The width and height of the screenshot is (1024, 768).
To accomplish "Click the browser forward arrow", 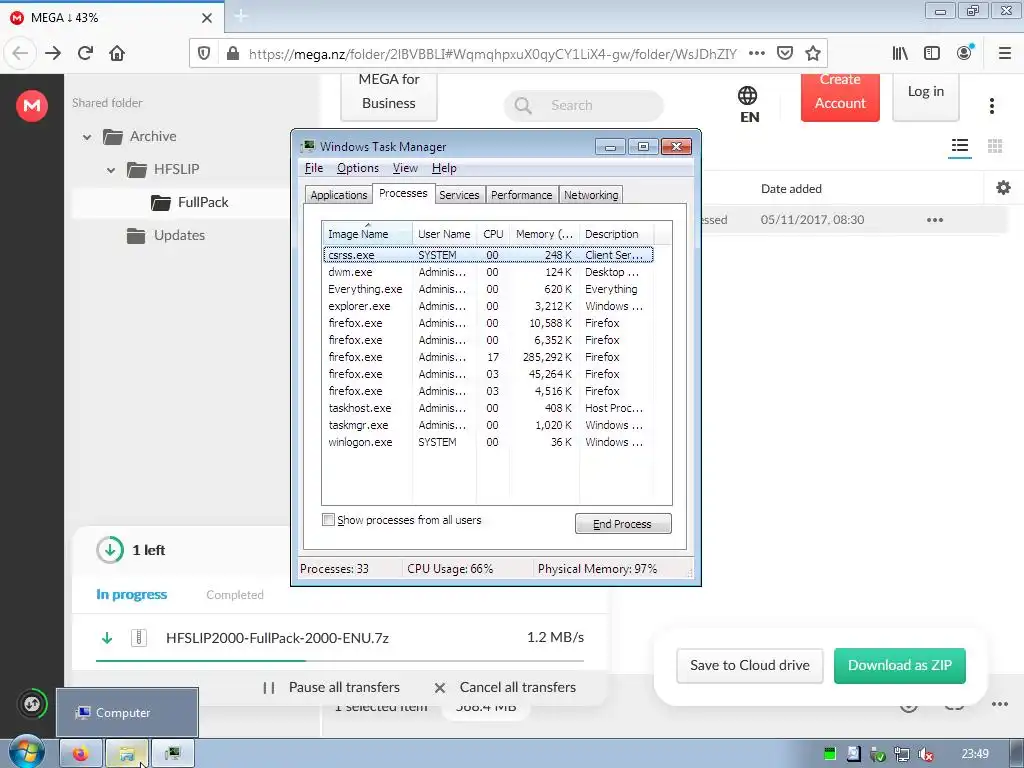I will coord(53,53).
